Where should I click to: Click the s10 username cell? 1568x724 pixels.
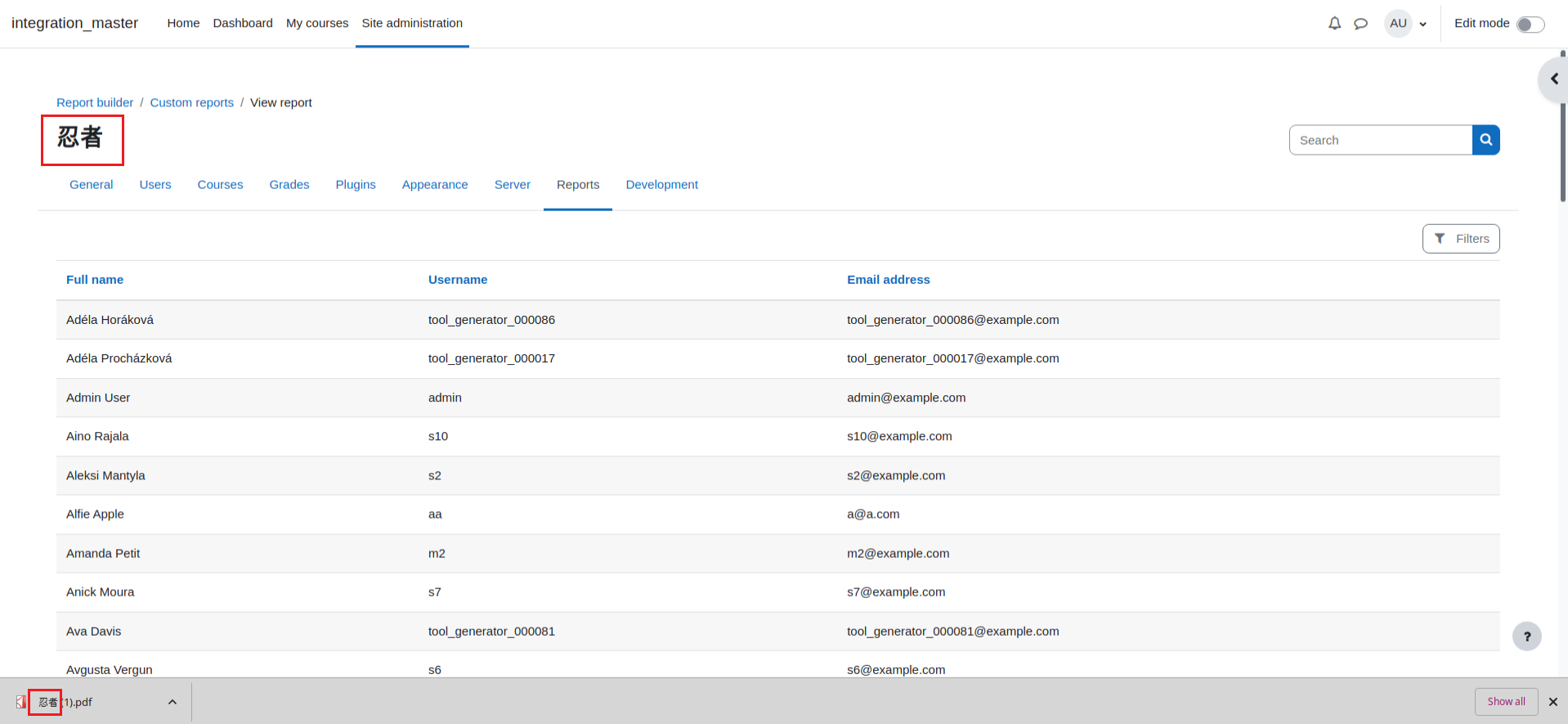[x=438, y=436]
